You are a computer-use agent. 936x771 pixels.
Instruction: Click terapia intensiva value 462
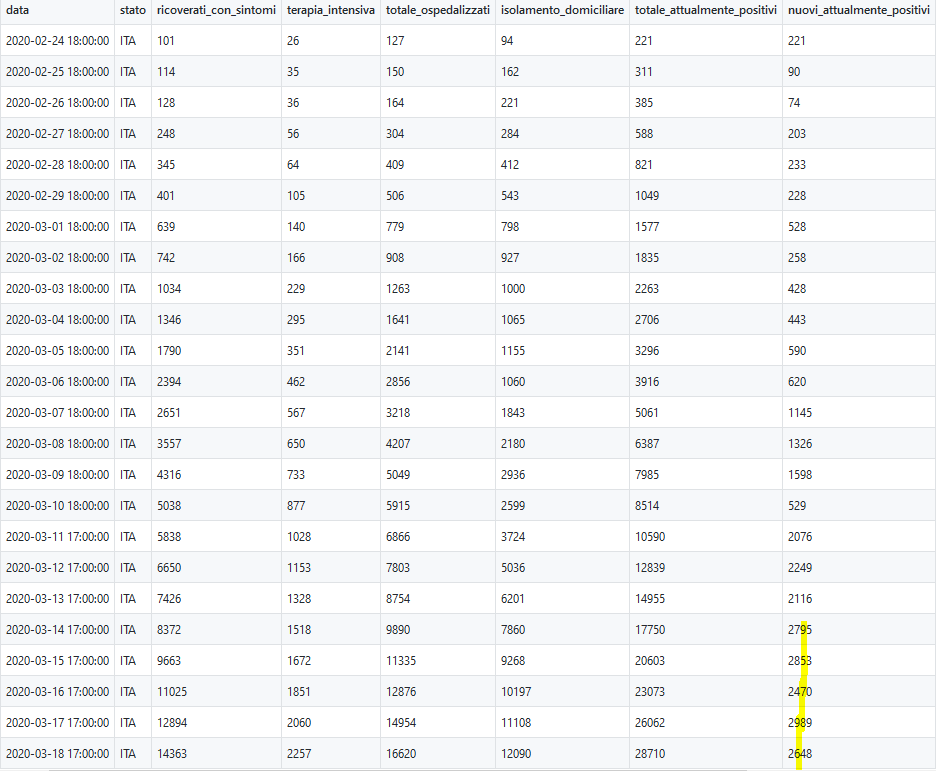tap(296, 382)
